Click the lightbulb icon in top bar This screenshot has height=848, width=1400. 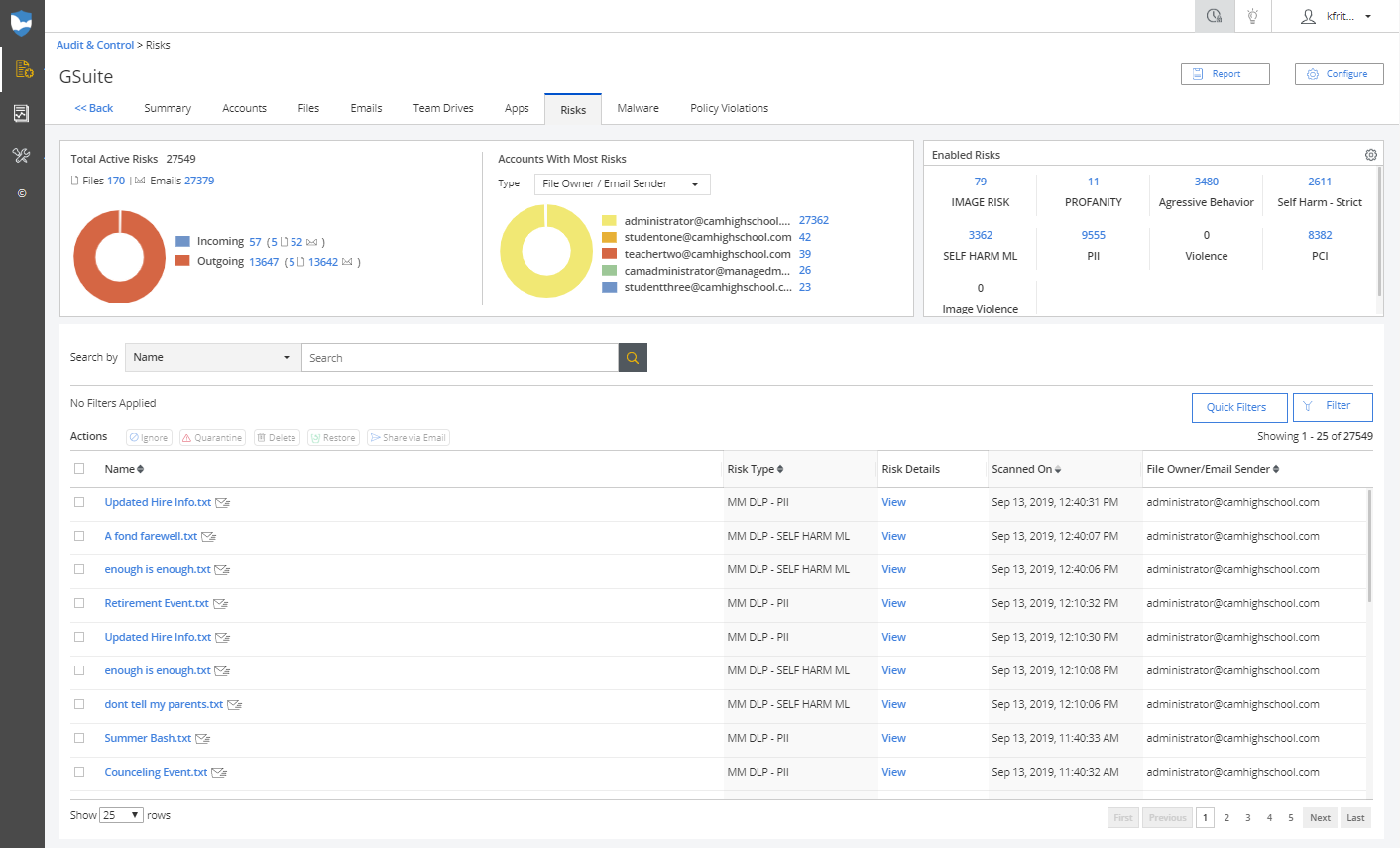(1253, 16)
